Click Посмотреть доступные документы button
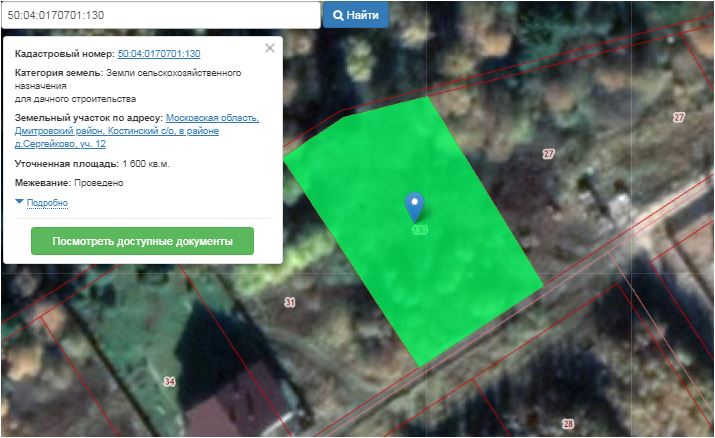The width and height of the screenshot is (715, 438). coord(142,241)
